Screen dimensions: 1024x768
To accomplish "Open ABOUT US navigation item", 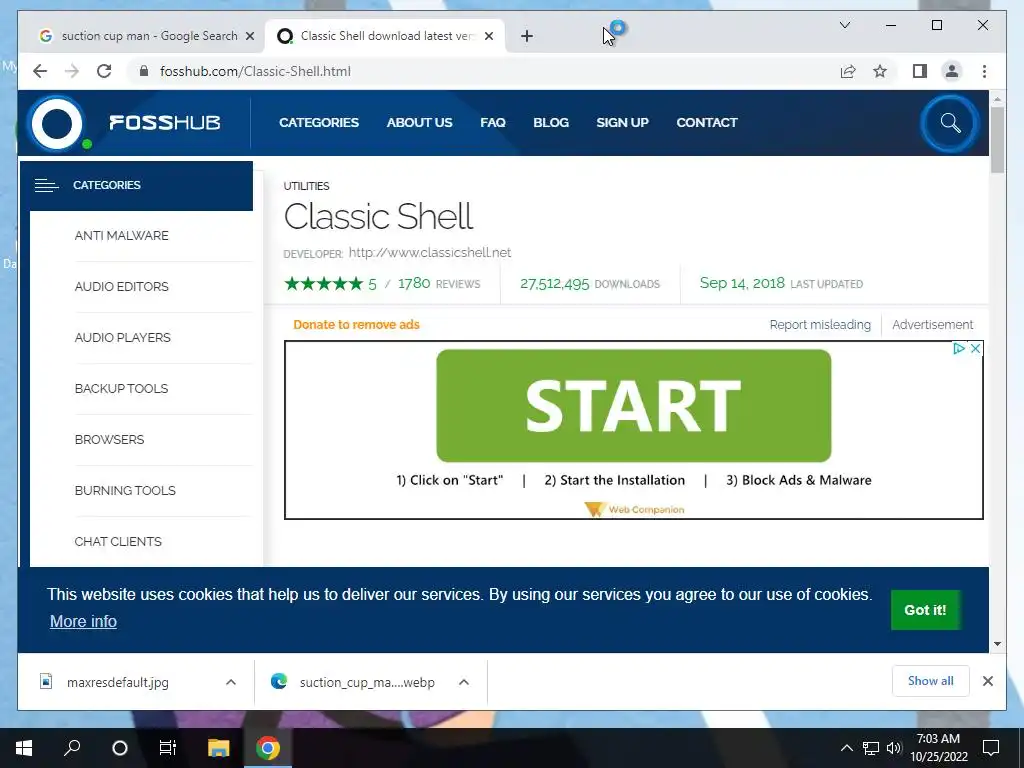I will tap(419, 123).
